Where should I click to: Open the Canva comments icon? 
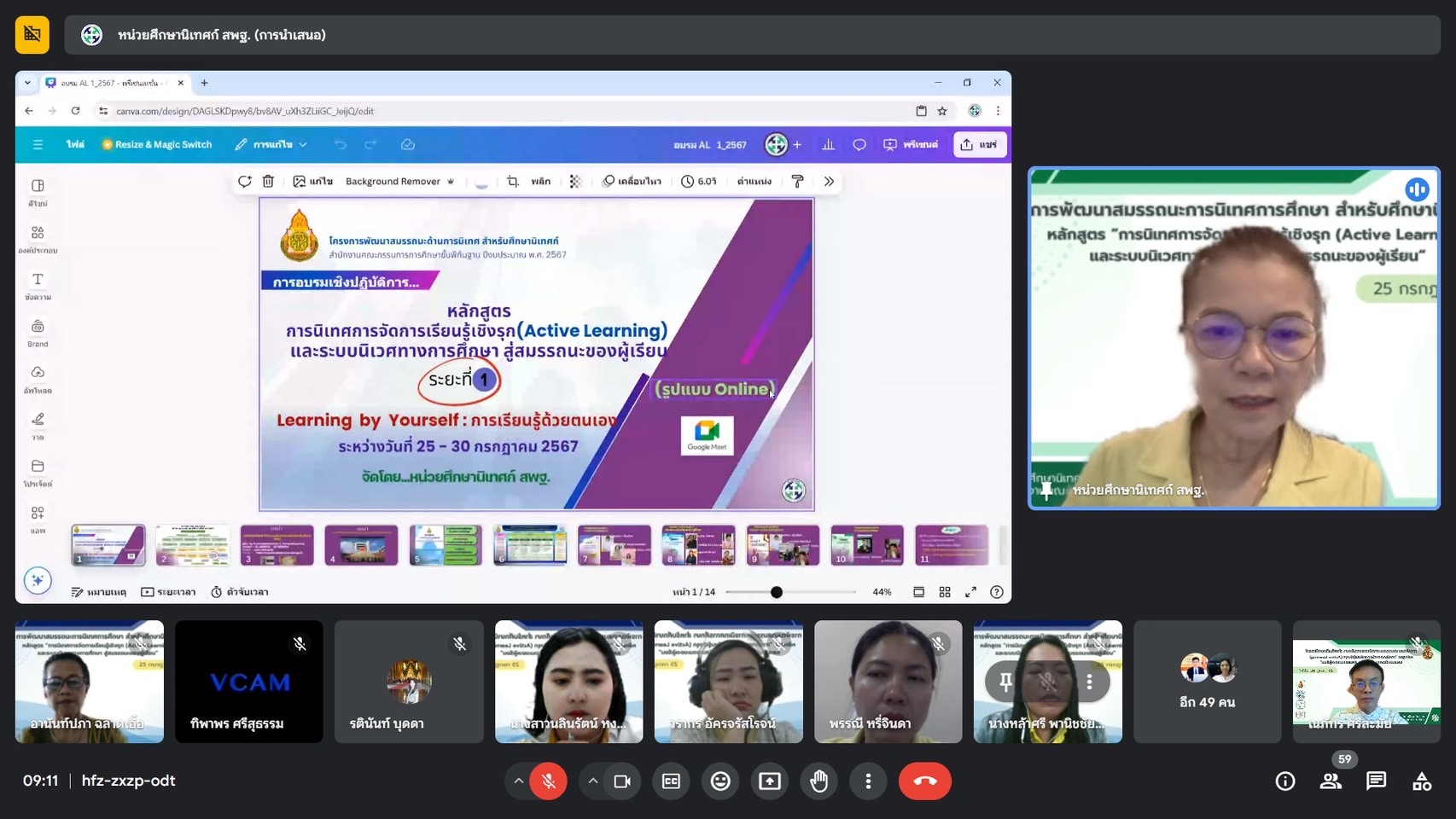pyautogui.click(x=859, y=145)
